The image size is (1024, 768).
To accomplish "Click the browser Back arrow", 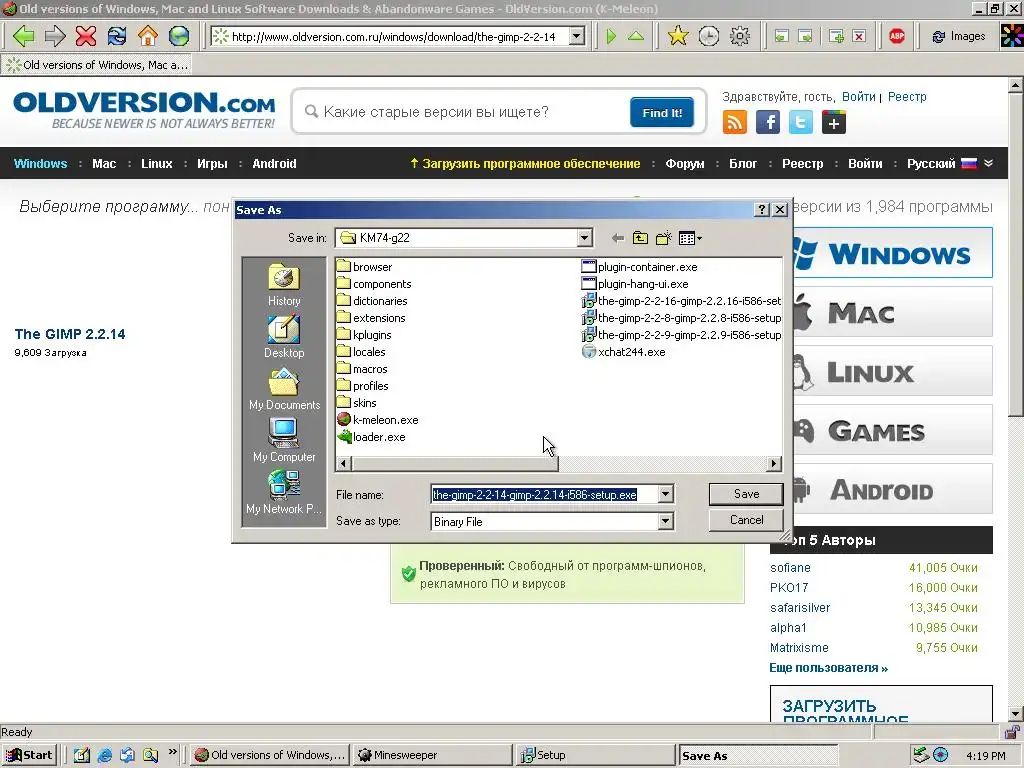I will pyautogui.click(x=24, y=36).
